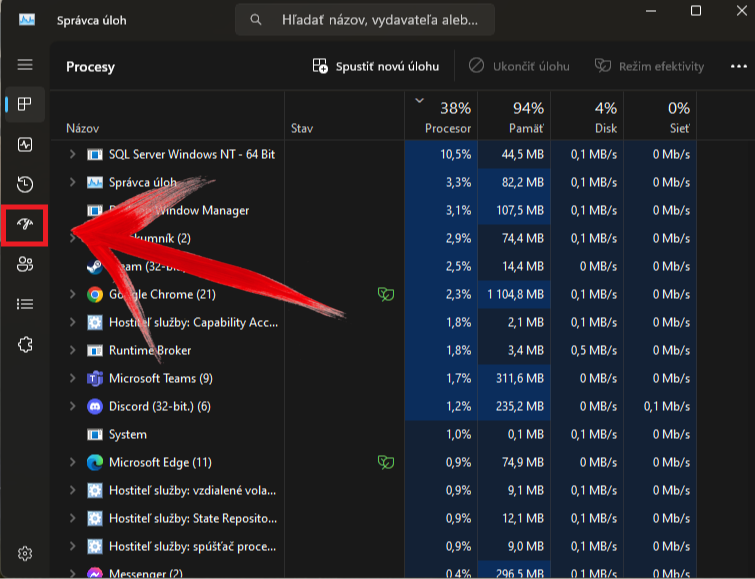
Task: Sort by the Pamäť column header
Action: (514, 116)
